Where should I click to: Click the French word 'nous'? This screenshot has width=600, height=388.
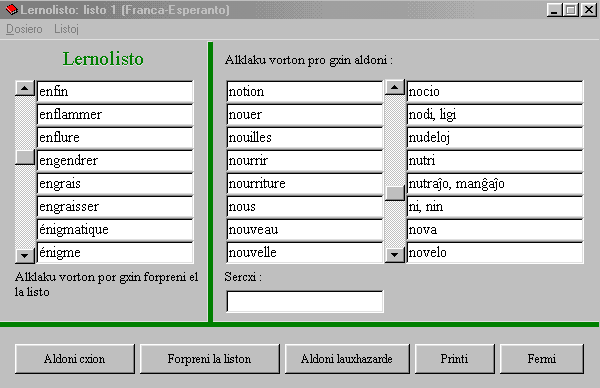305,206
